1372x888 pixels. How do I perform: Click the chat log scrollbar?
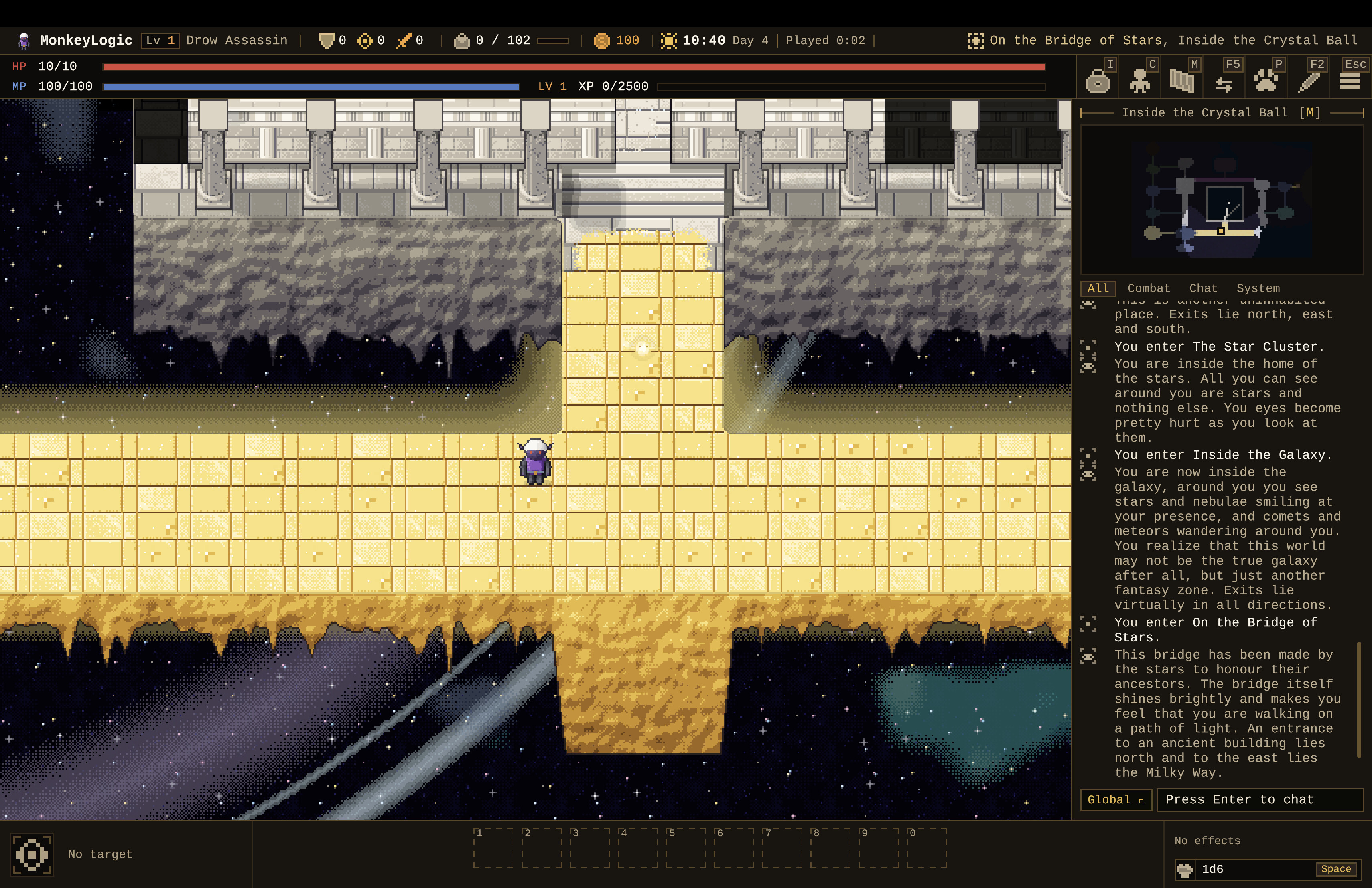(x=1359, y=699)
